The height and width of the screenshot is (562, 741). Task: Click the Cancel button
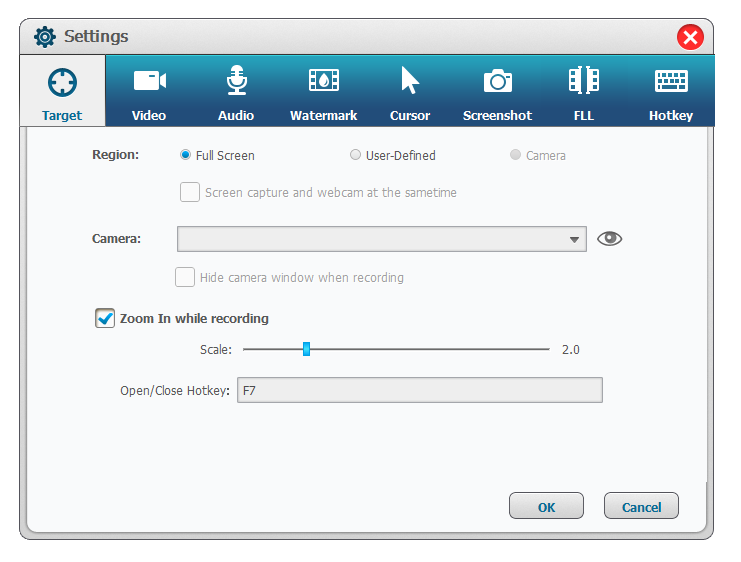pyautogui.click(x=641, y=506)
